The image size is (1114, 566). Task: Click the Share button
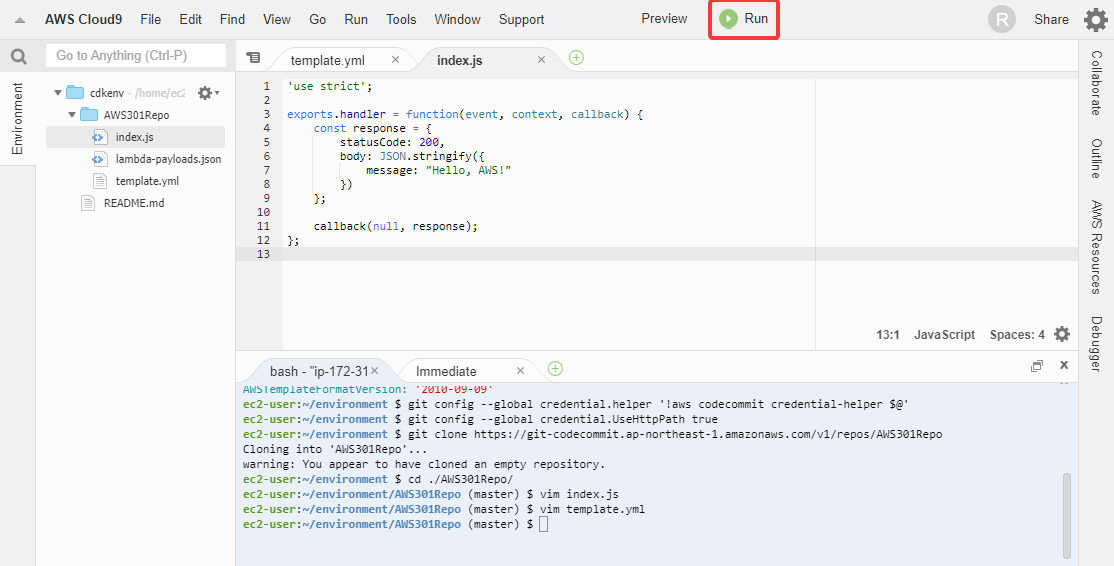point(1051,19)
